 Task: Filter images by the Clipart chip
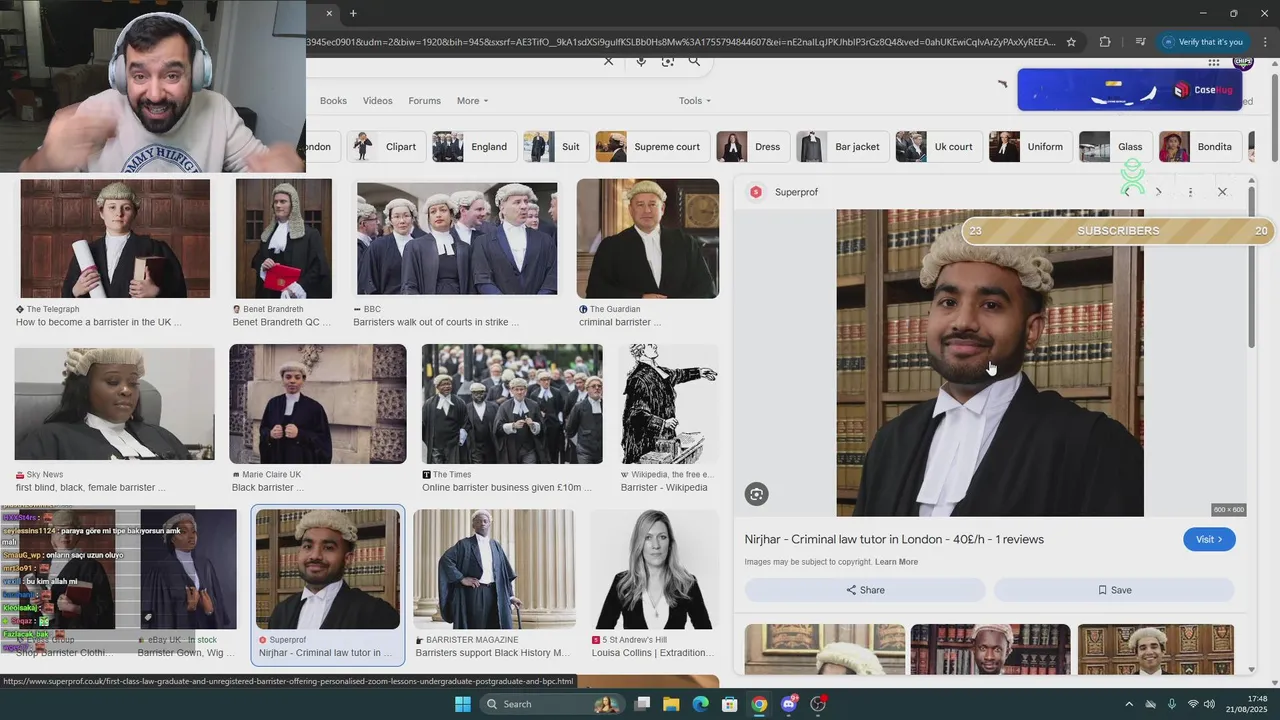(385, 147)
